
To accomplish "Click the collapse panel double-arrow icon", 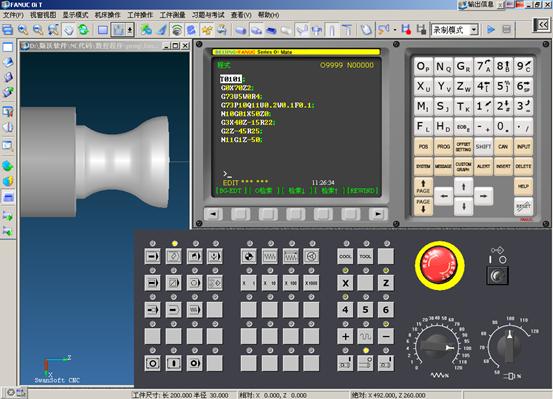I will tap(542, 25).
